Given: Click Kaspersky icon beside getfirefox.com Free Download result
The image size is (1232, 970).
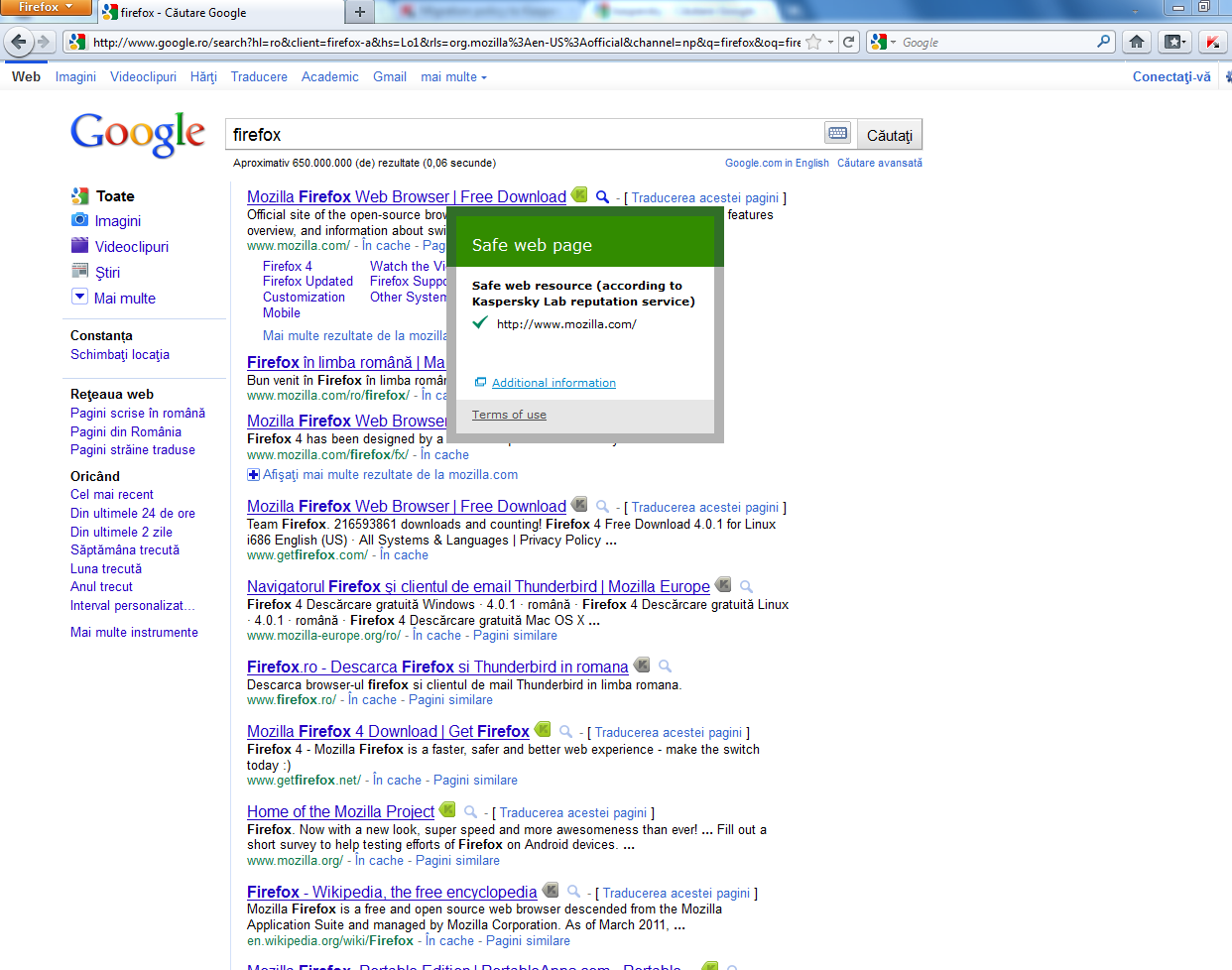Looking at the screenshot, I should [579, 505].
